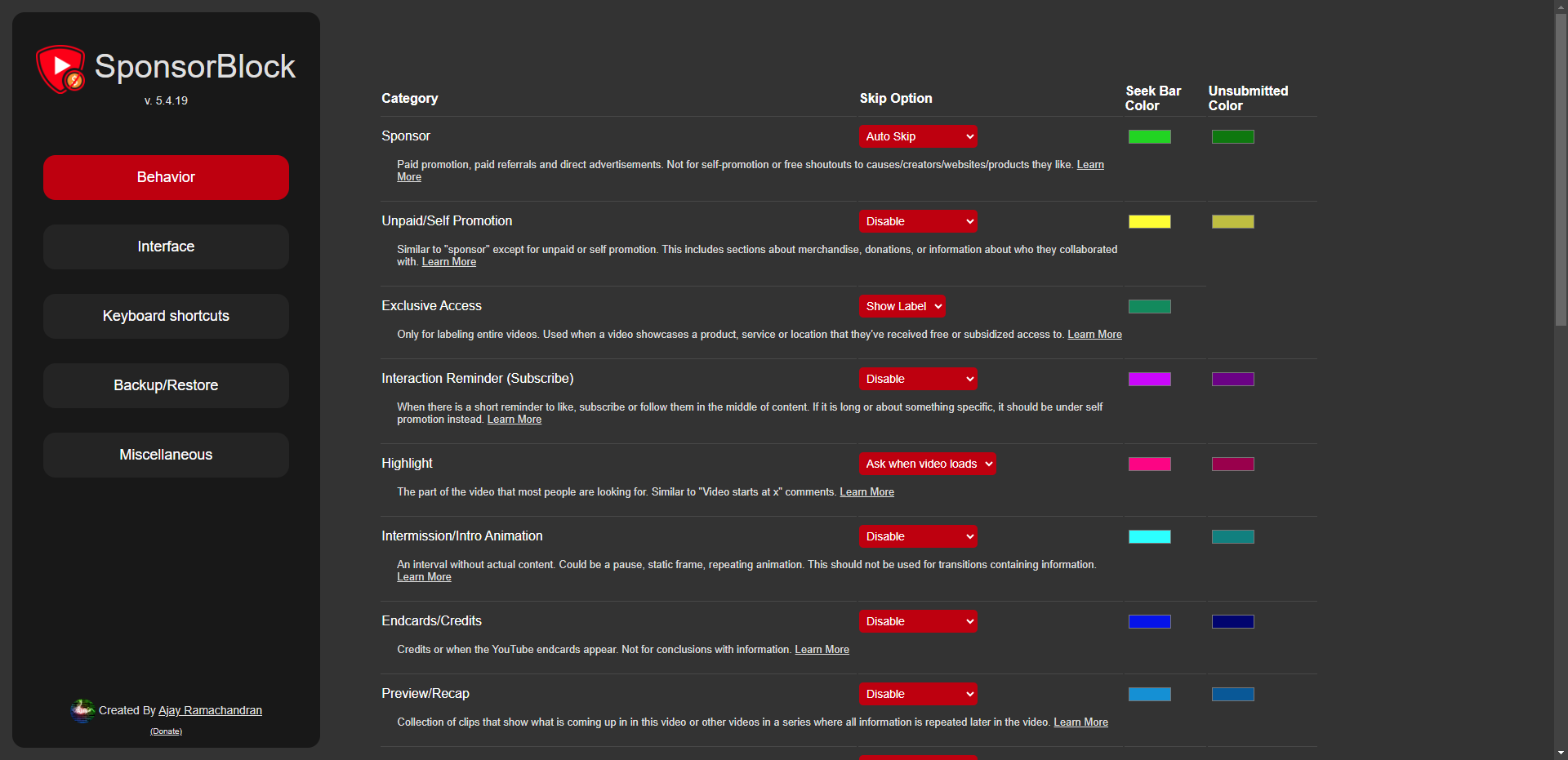Open Exclusive Access Show Label dropdown

(902, 306)
